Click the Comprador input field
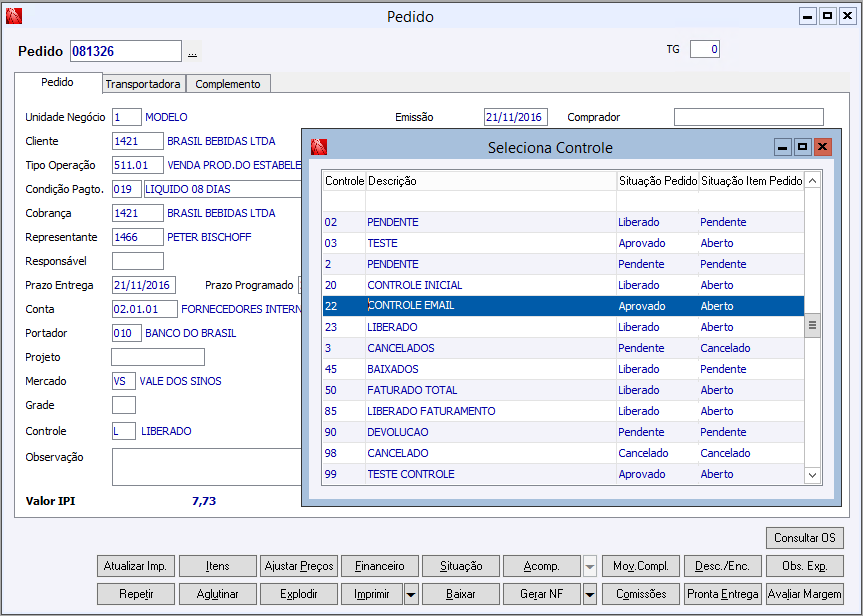Image resolution: width=863 pixels, height=616 pixels. click(x=748, y=117)
